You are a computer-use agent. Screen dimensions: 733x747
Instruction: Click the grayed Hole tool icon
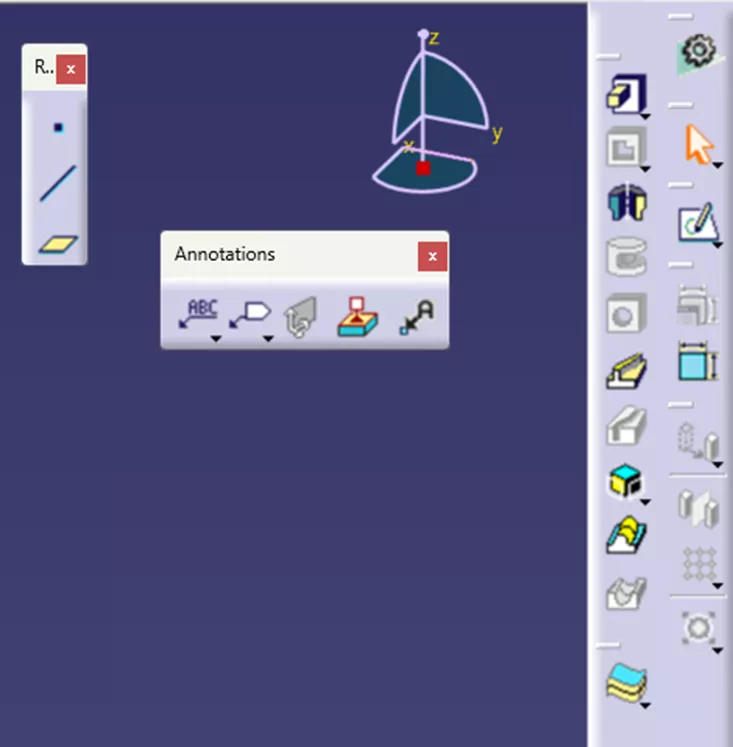626,313
